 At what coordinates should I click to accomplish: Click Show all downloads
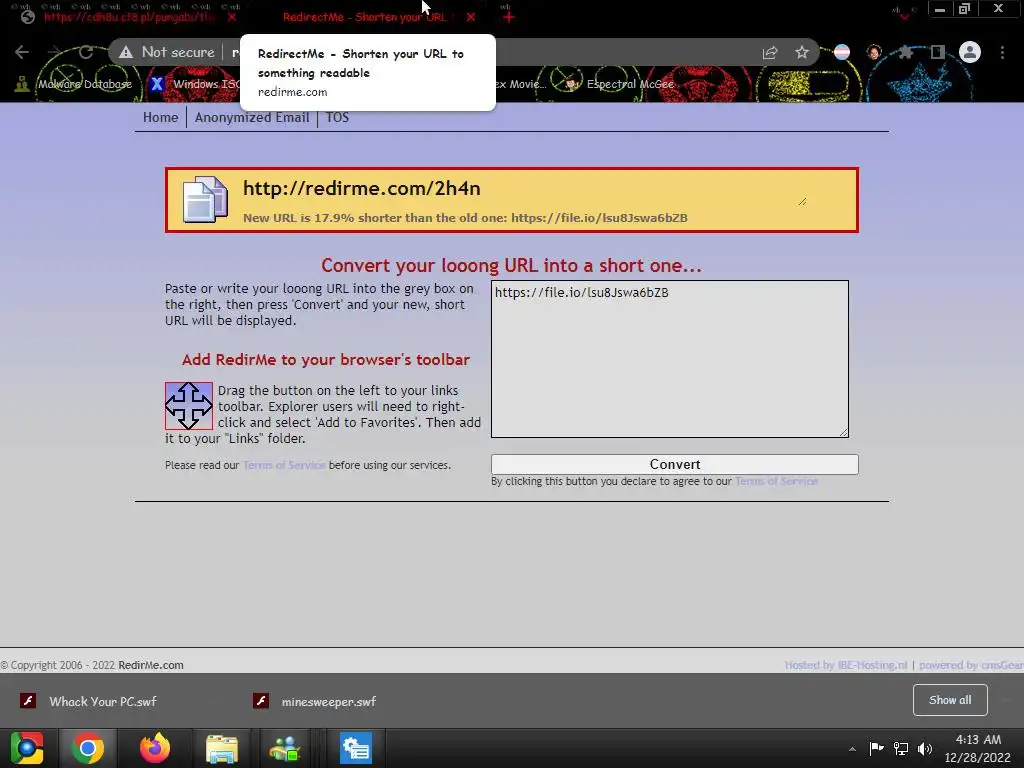tap(950, 700)
